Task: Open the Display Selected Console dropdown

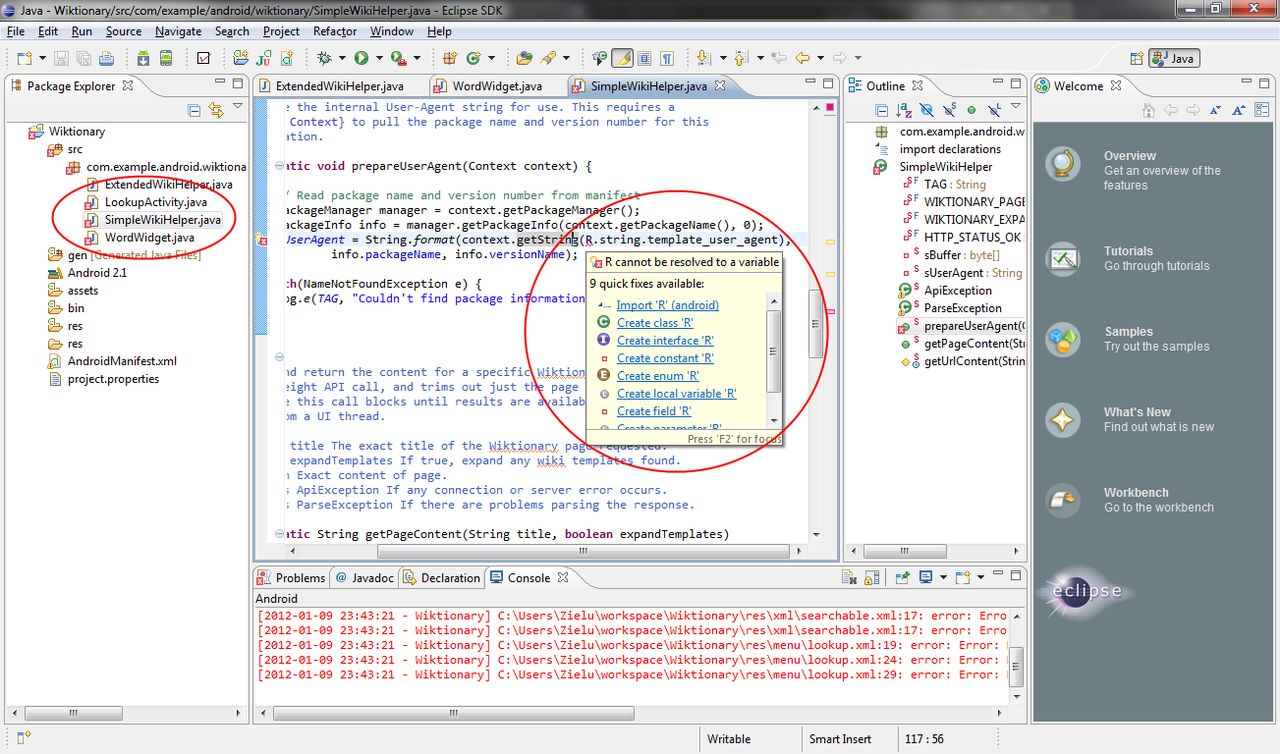Action: [943, 577]
